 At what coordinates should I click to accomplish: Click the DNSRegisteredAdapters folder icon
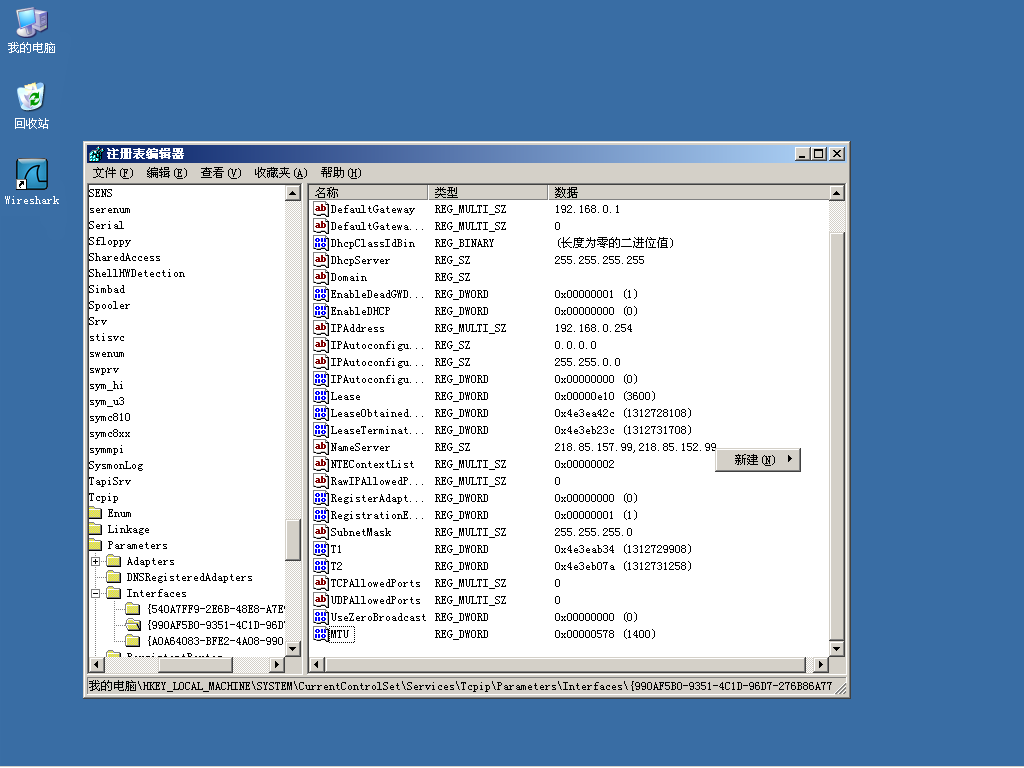(x=114, y=577)
